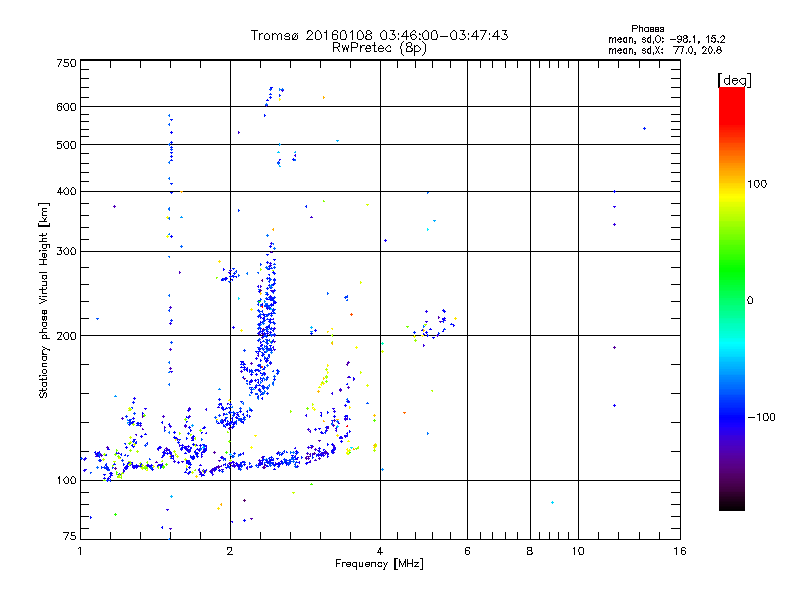Click the colorbar label "0"
800x600 pixels.
[750, 301]
